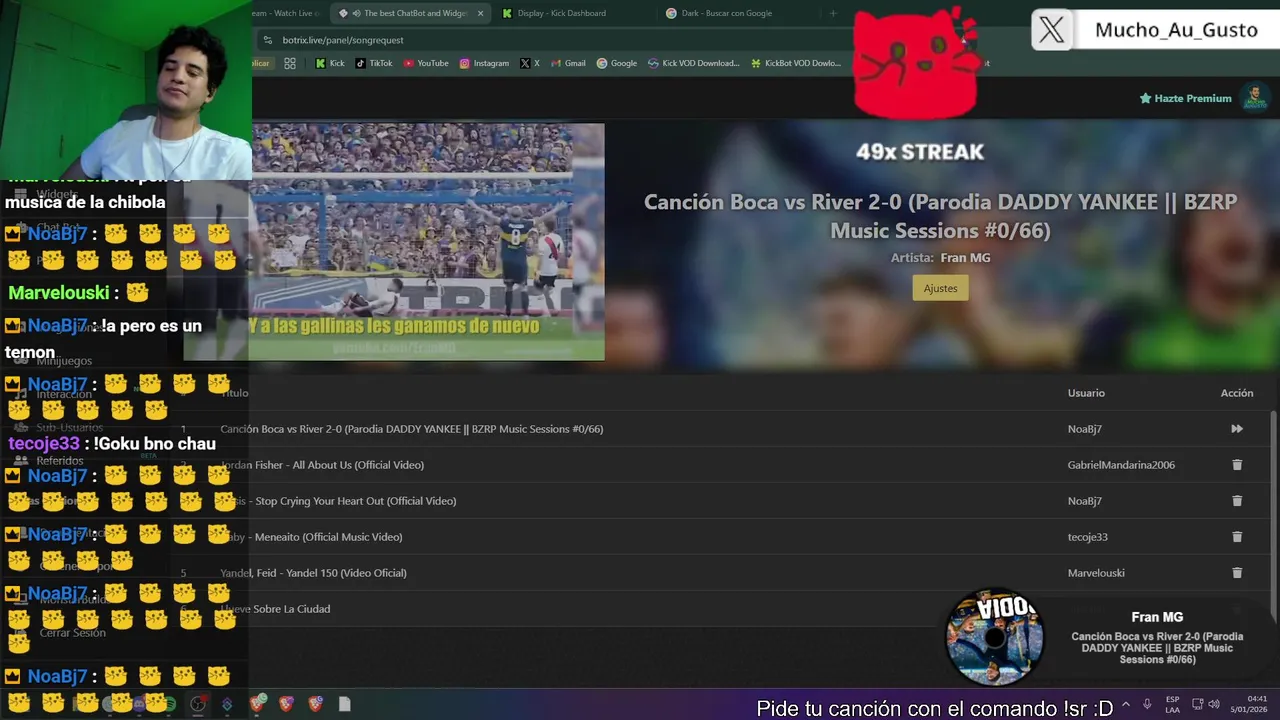Open Referidos in the sidebar

[x=60, y=461]
